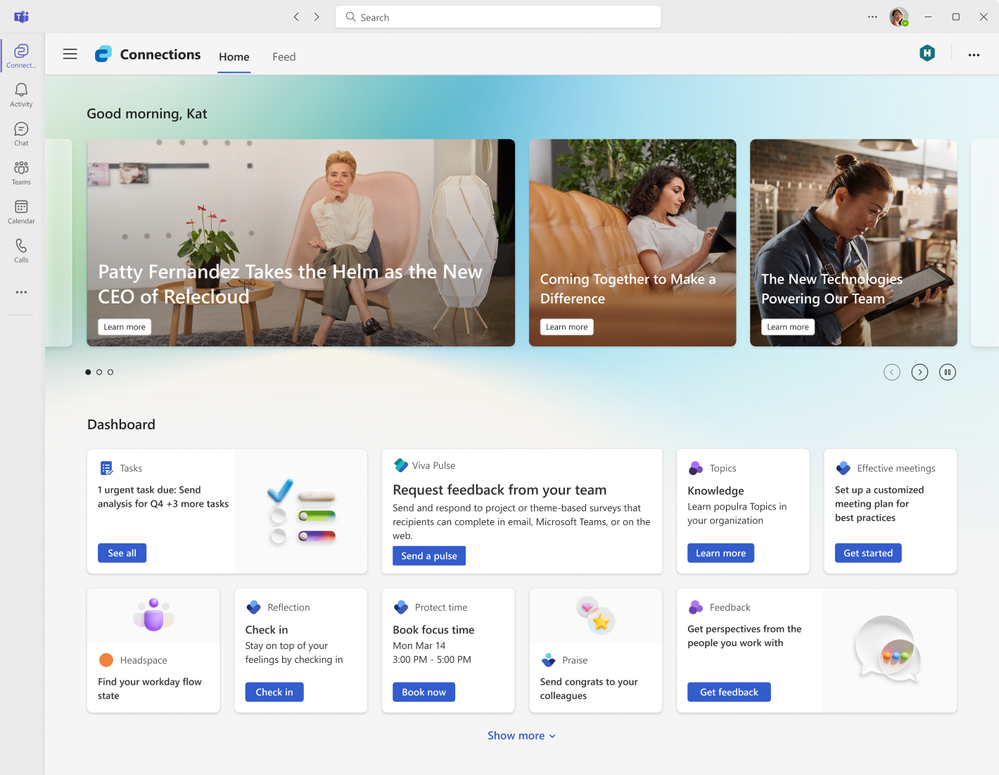Click Learn more on Coming Together story

tap(566, 327)
